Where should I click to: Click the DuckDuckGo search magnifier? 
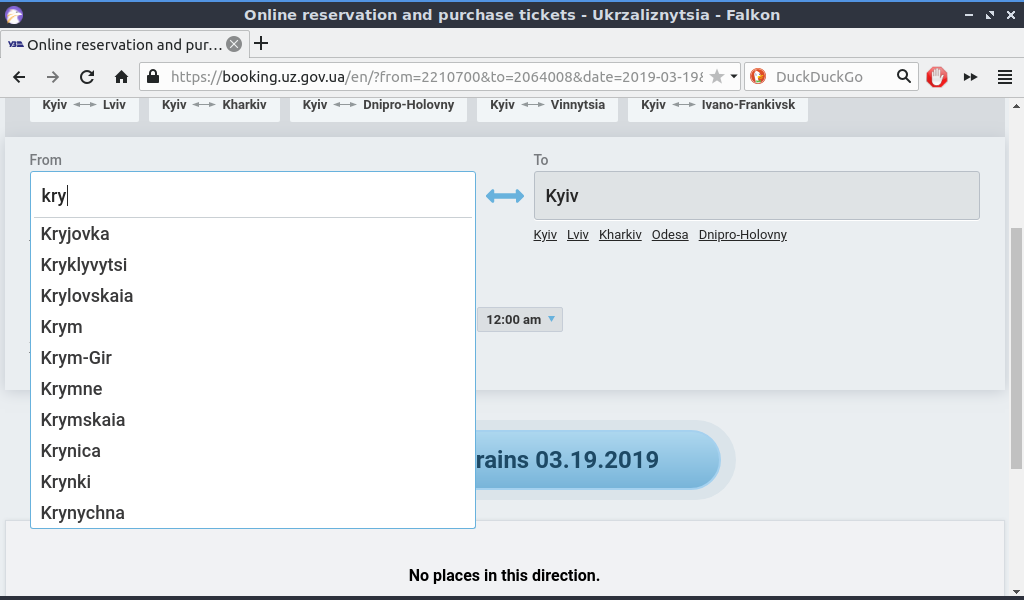click(x=903, y=77)
